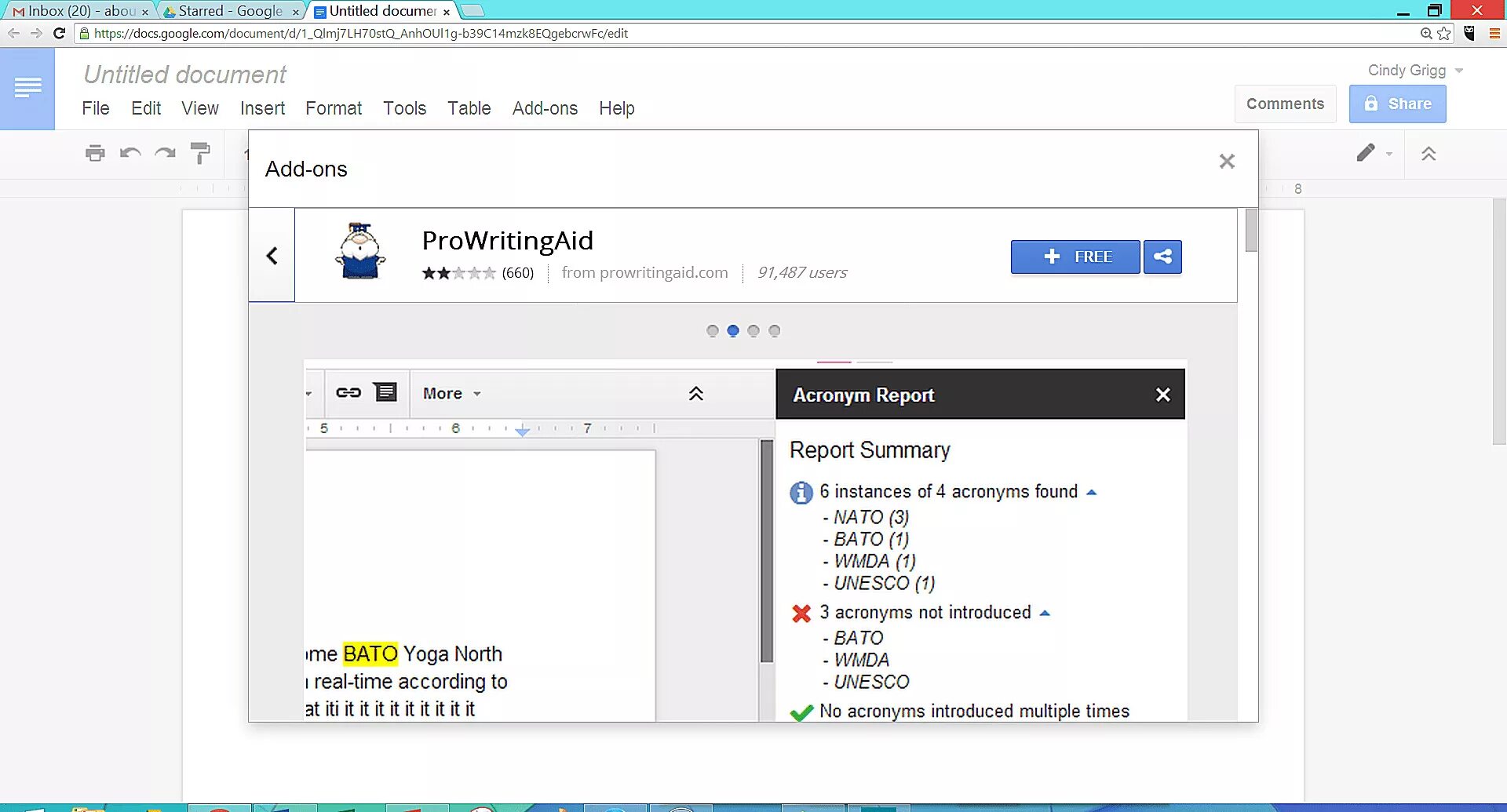
Task: Open the File menu
Action: tap(96, 108)
